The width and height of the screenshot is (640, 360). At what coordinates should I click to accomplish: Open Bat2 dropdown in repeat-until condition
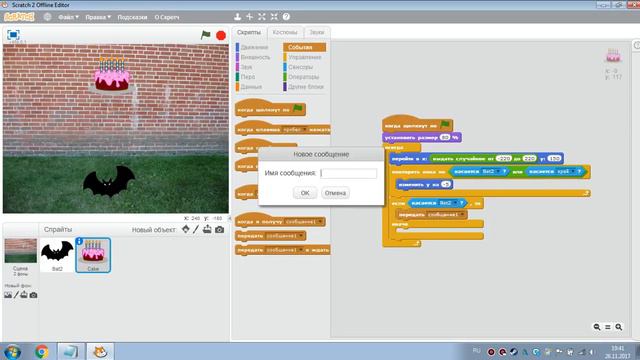[x=498, y=171]
